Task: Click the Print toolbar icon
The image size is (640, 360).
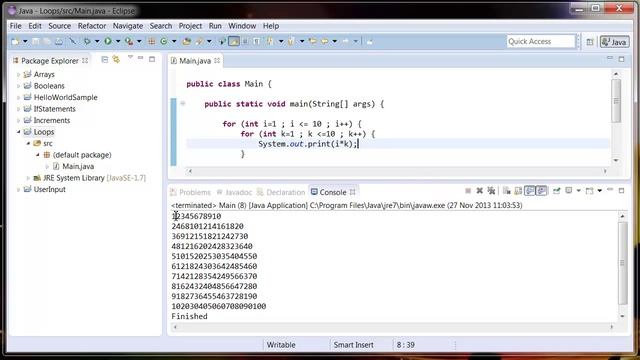Action: click(x=59, y=41)
